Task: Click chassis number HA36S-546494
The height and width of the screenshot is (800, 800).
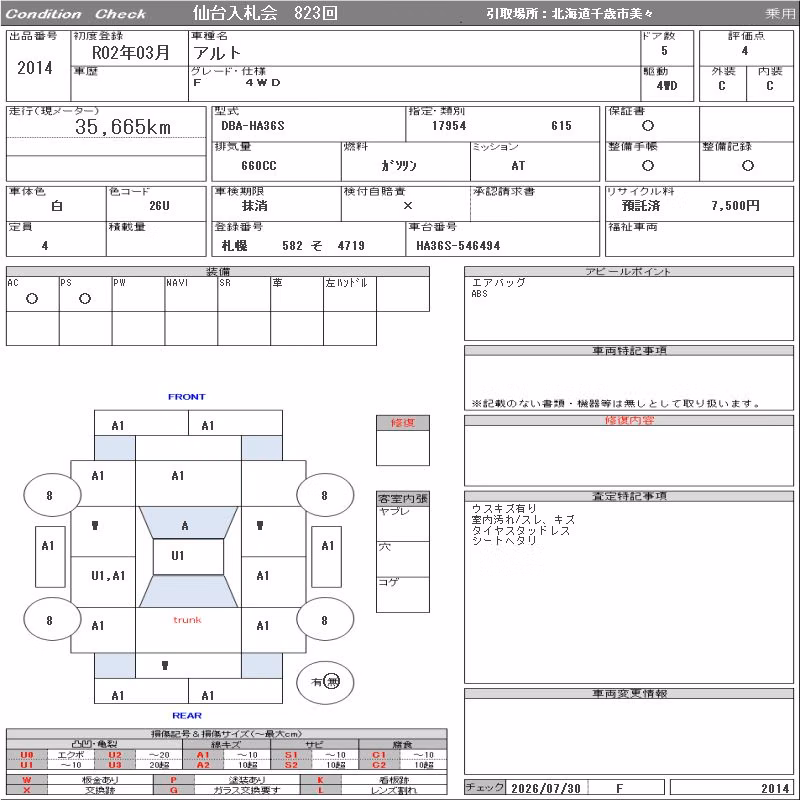Action: coord(458,246)
